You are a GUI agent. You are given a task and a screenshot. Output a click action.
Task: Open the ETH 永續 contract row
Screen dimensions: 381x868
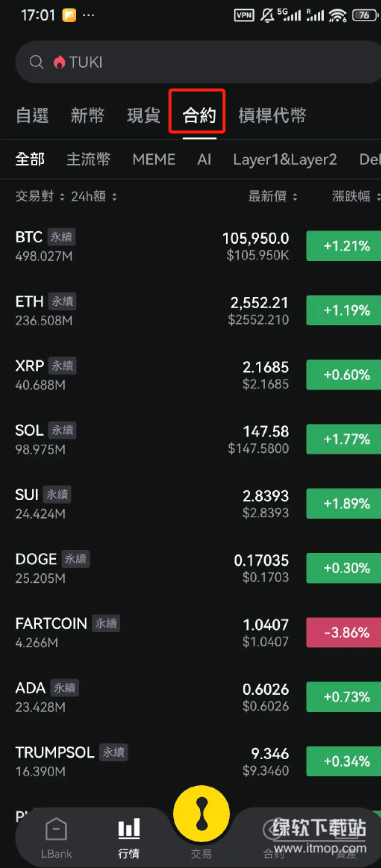(190, 311)
